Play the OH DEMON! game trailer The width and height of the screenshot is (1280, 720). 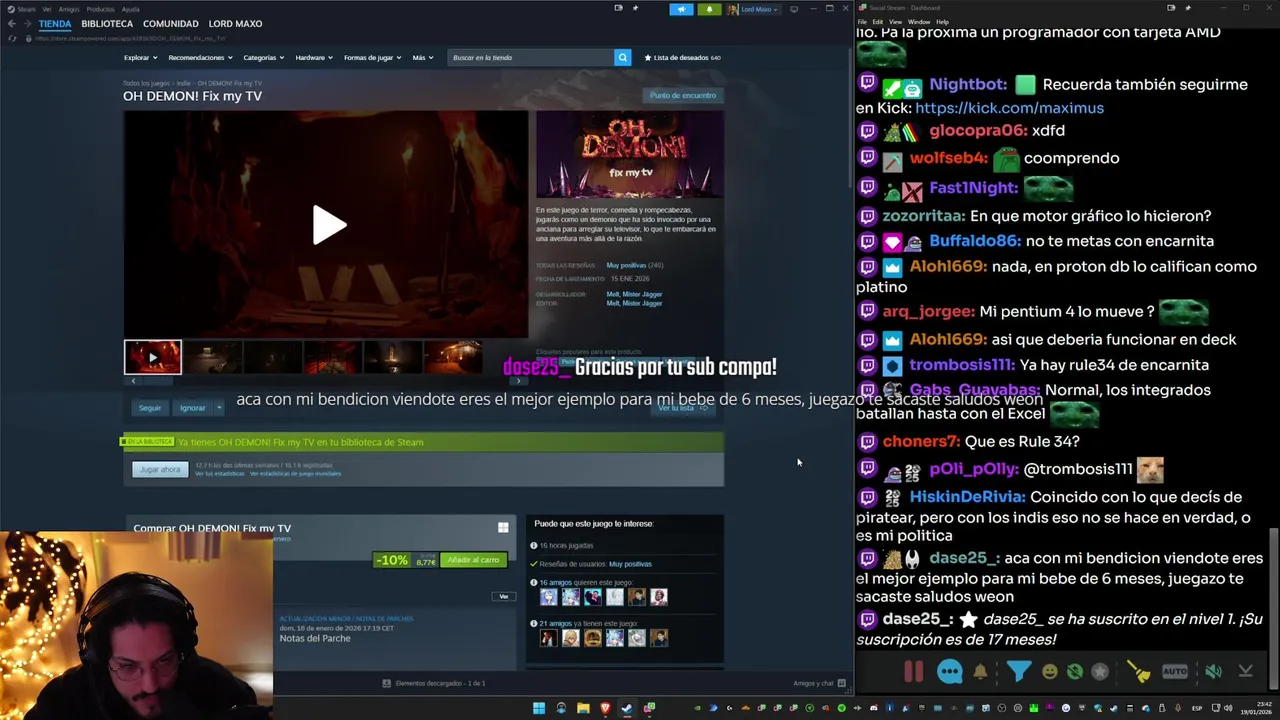click(329, 225)
